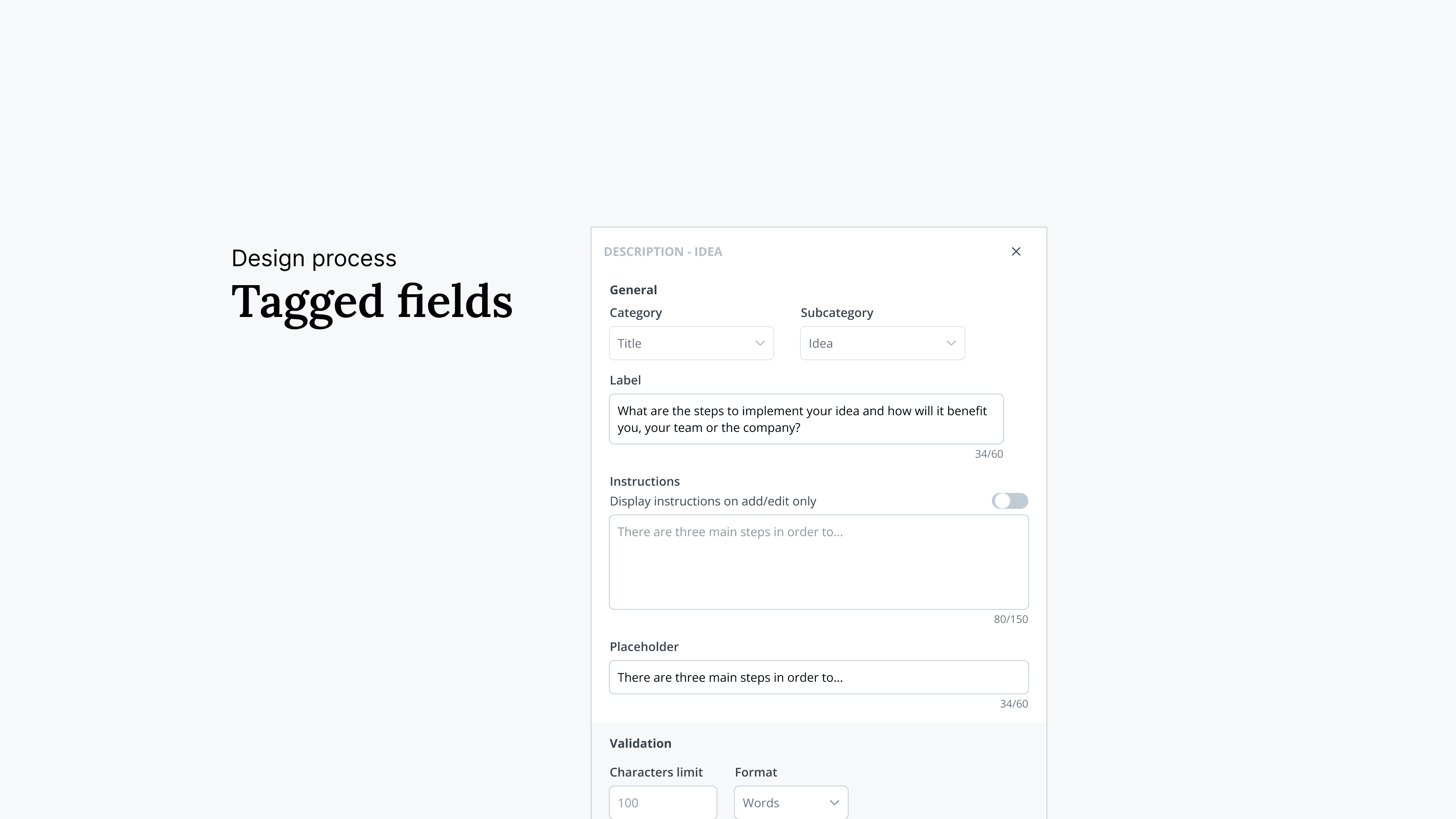Screen dimensions: 1456x819
Task: Click the Characters limit field label
Action: point(656,772)
